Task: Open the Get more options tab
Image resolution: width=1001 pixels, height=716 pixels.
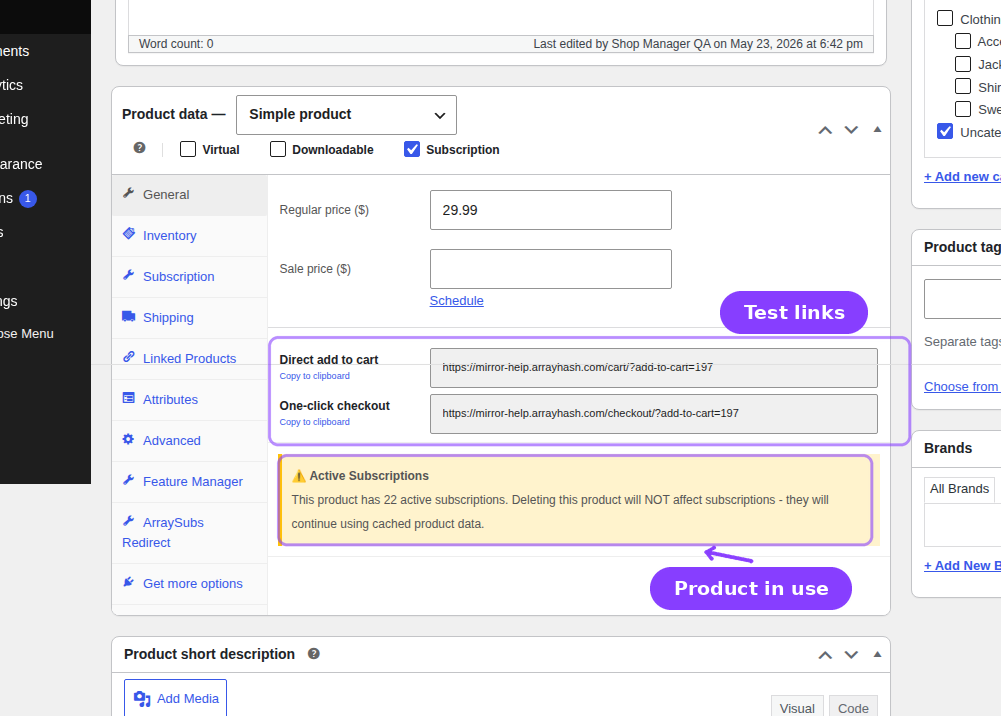Action: [x=190, y=584]
